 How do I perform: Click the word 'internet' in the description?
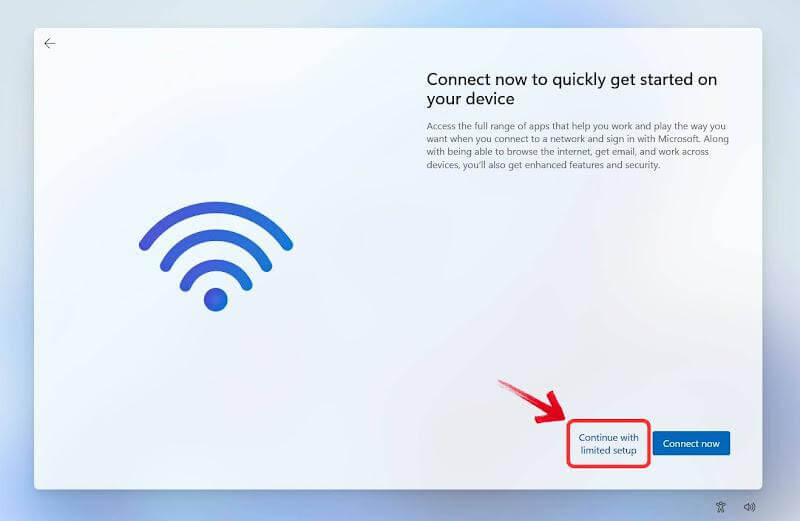(x=574, y=152)
